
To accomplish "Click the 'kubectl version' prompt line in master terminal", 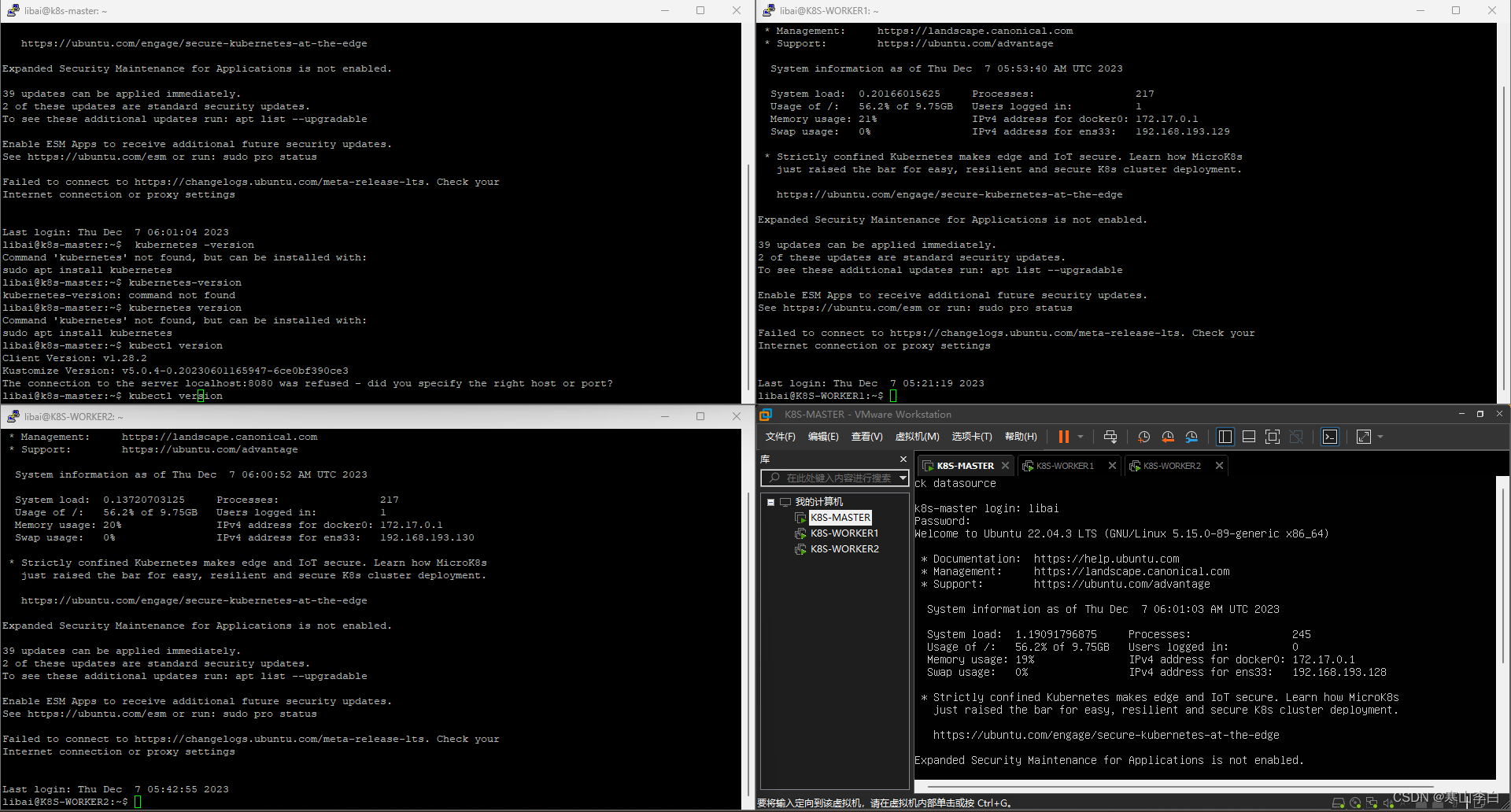I will [113, 396].
